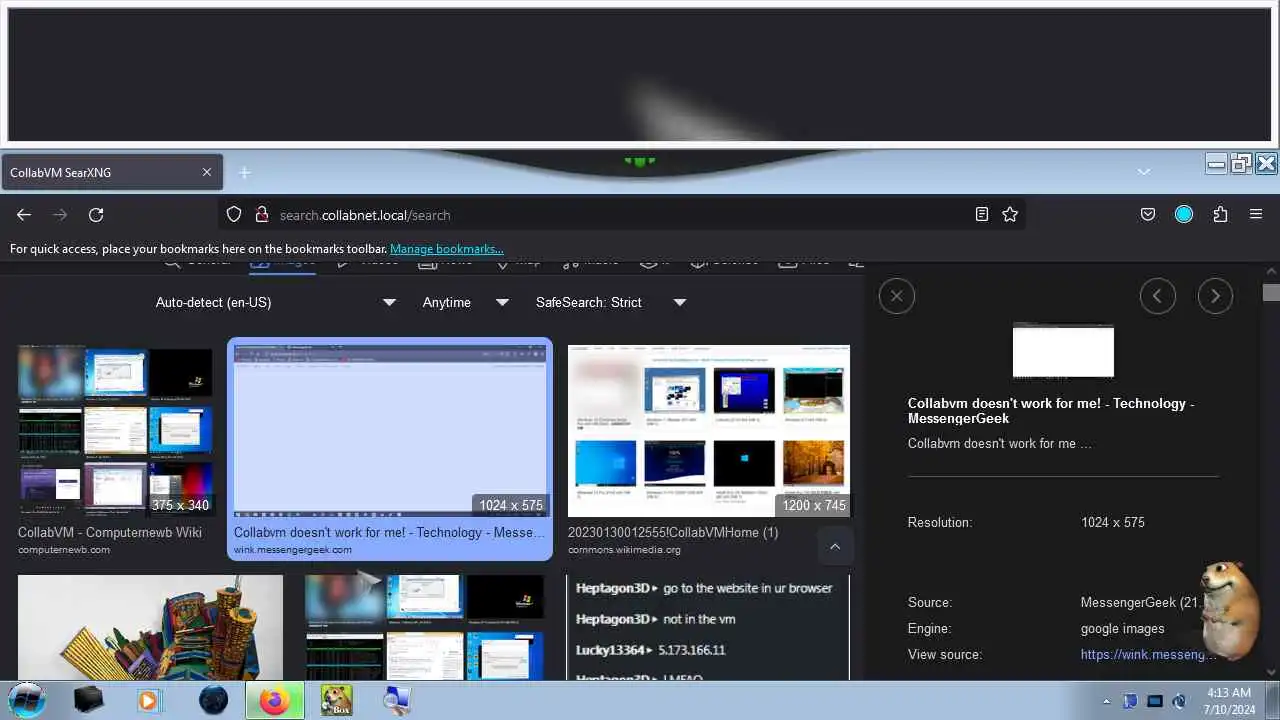
Task: Bookmark this page with the star icon
Action: pos(1010,214)
